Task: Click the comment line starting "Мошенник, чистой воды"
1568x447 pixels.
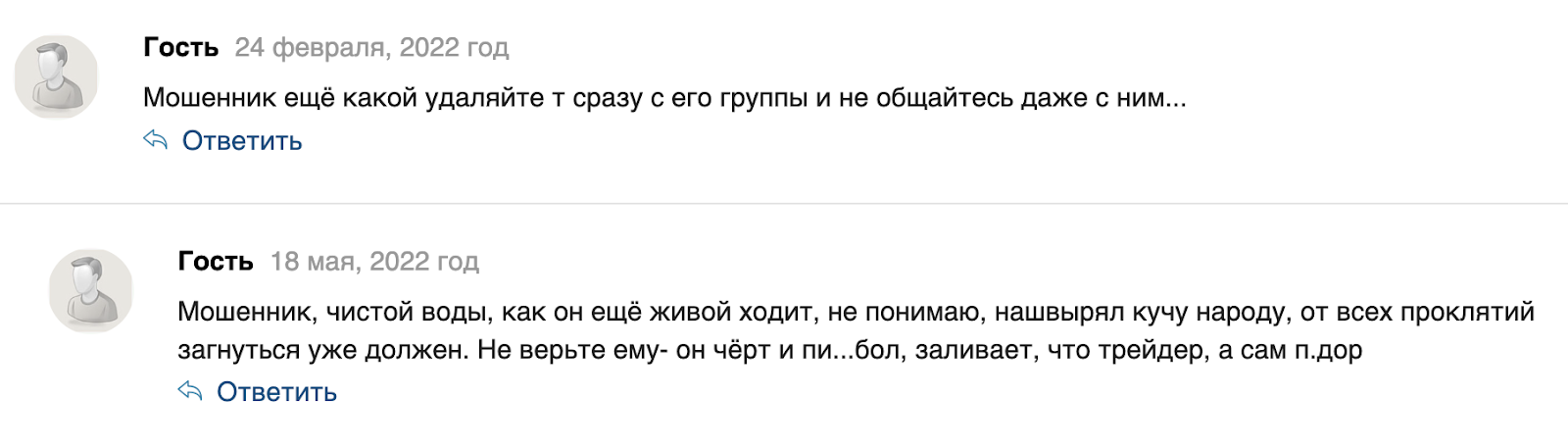Action: tap(856, 312)
